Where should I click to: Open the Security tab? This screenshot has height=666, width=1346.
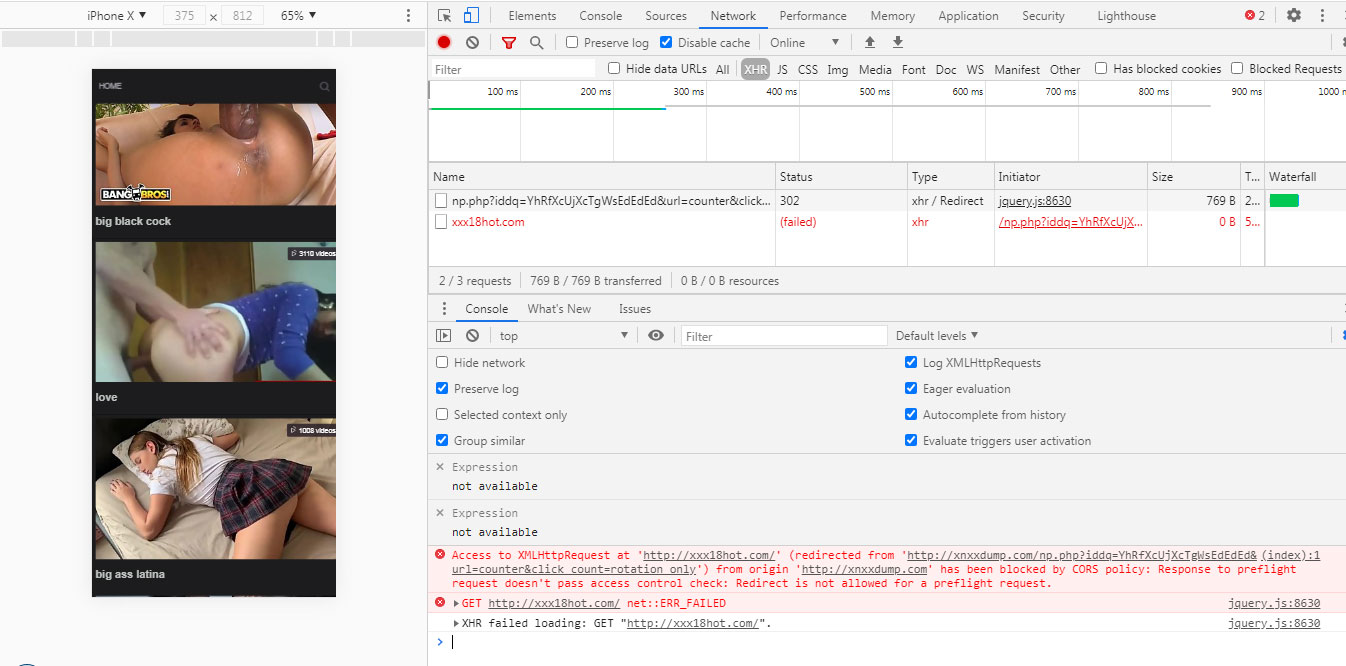[x=1043, y=15]
